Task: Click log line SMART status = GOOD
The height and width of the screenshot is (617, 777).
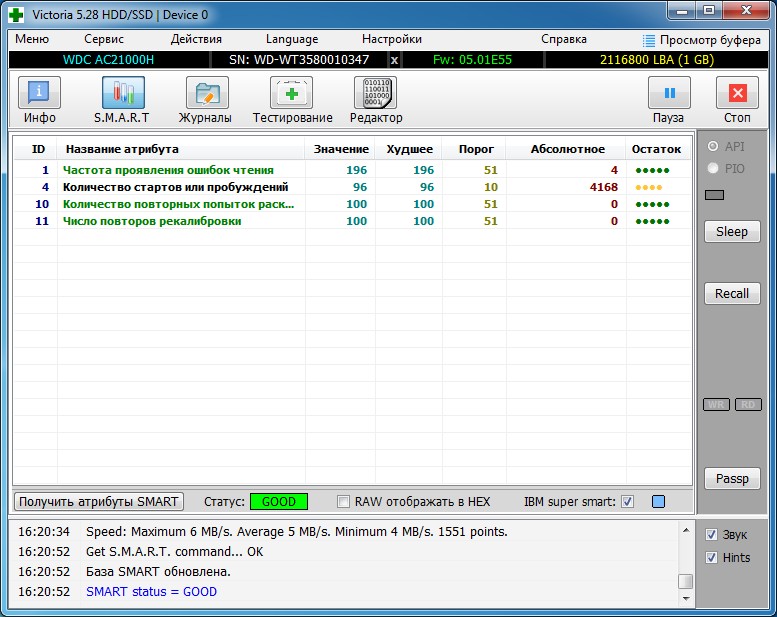Action: coord(151,592)
